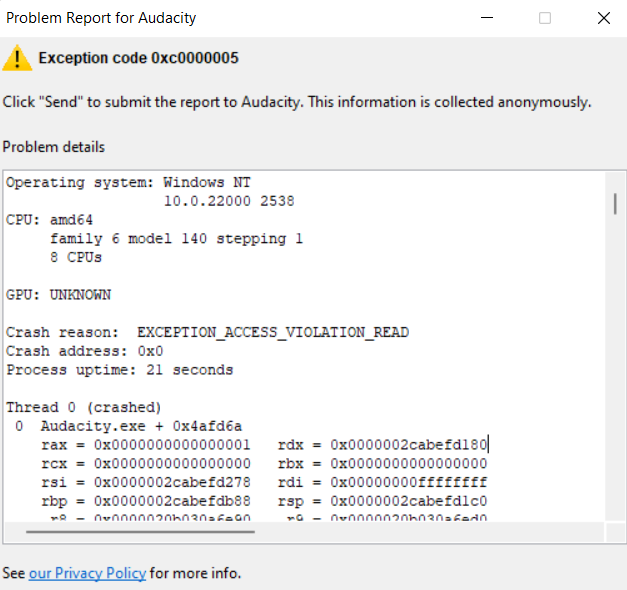Click the "GPU: UNKNOWN" line

pos(58,295)
